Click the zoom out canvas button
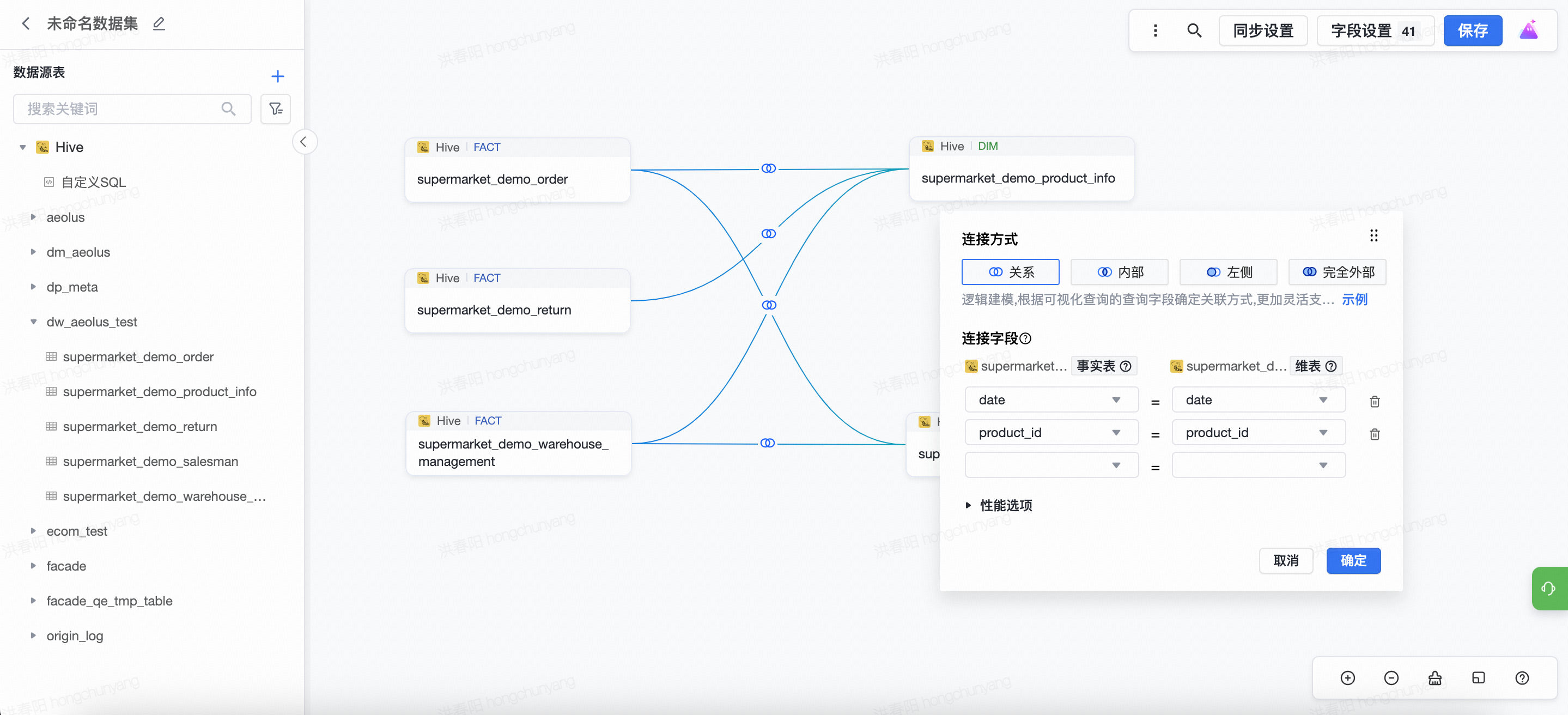 point(1391,678)
